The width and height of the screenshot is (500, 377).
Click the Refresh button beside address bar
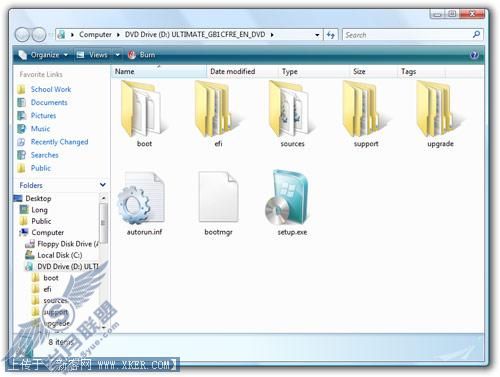click(x=331, y=35)
